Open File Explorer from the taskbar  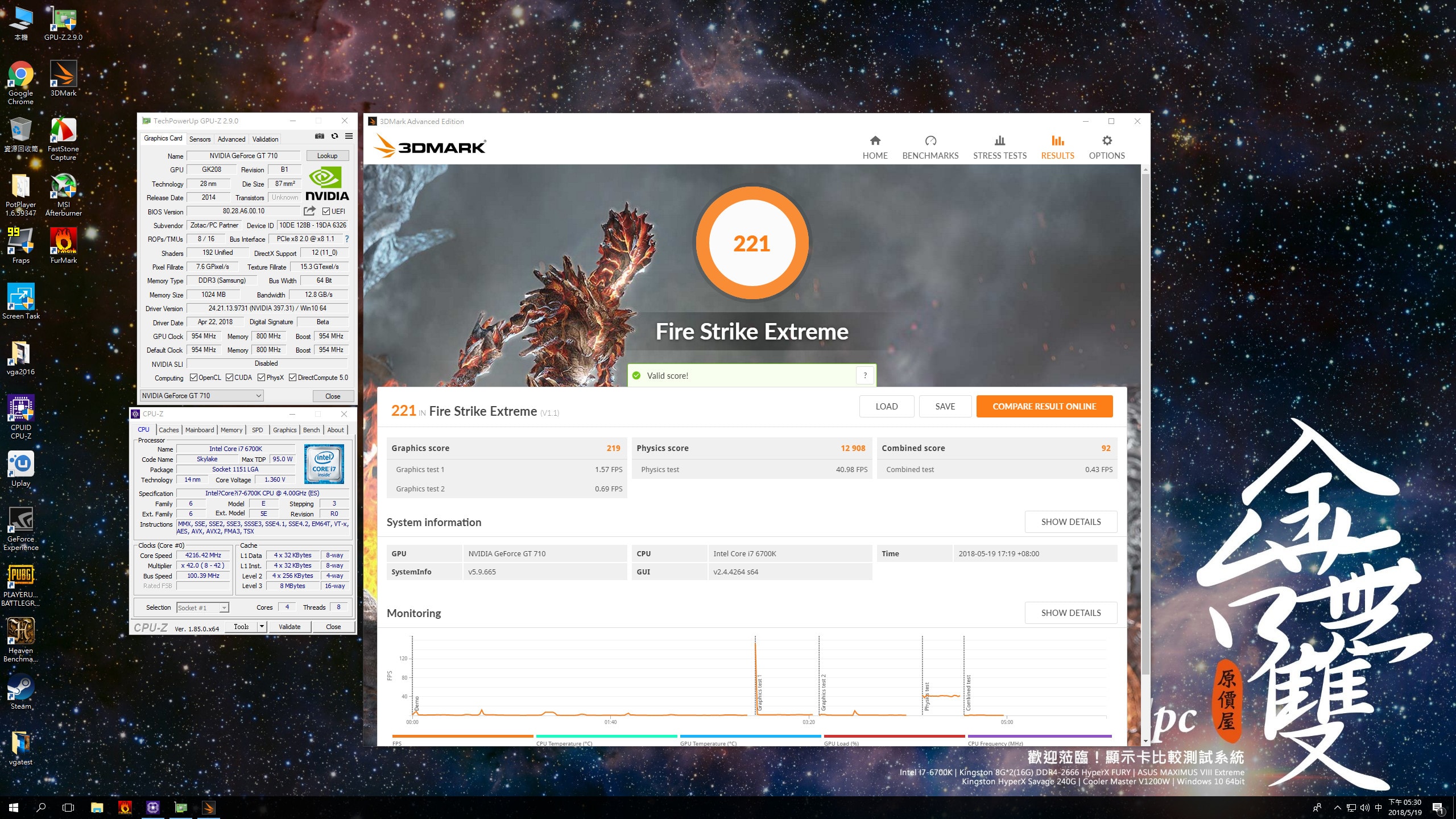[97, 808]
